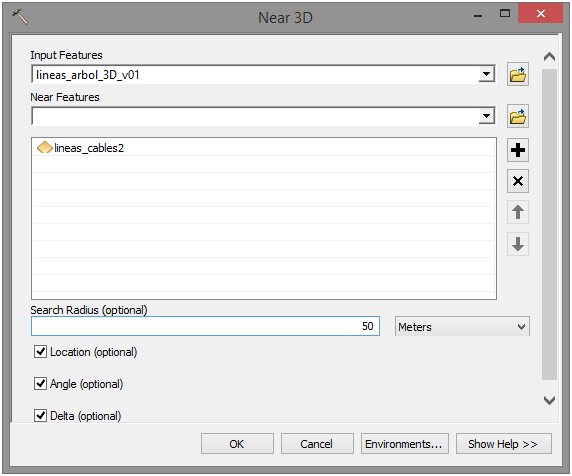Screen dimensions: 572x476
Task: Add a near feature with plus icon
Action: (518, 150)
